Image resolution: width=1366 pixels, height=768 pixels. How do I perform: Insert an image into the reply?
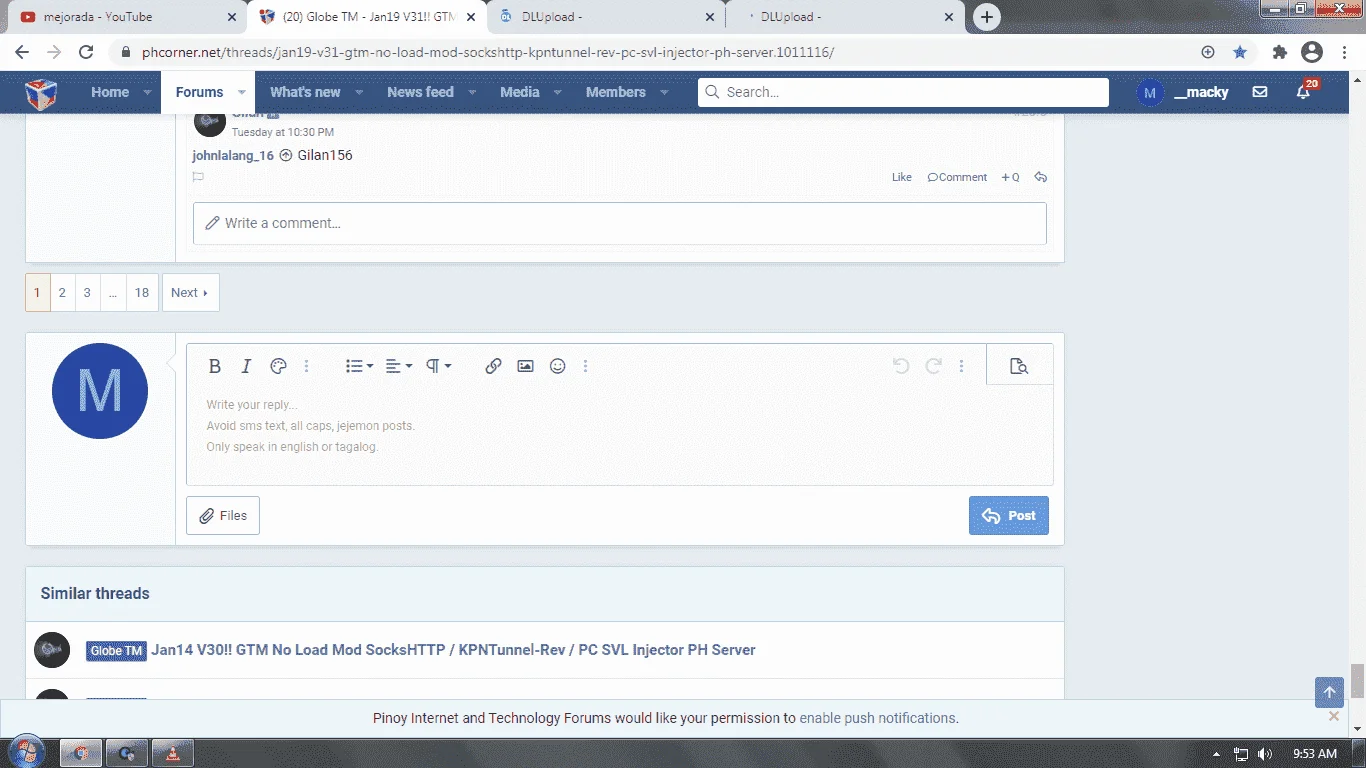point(525,366)
